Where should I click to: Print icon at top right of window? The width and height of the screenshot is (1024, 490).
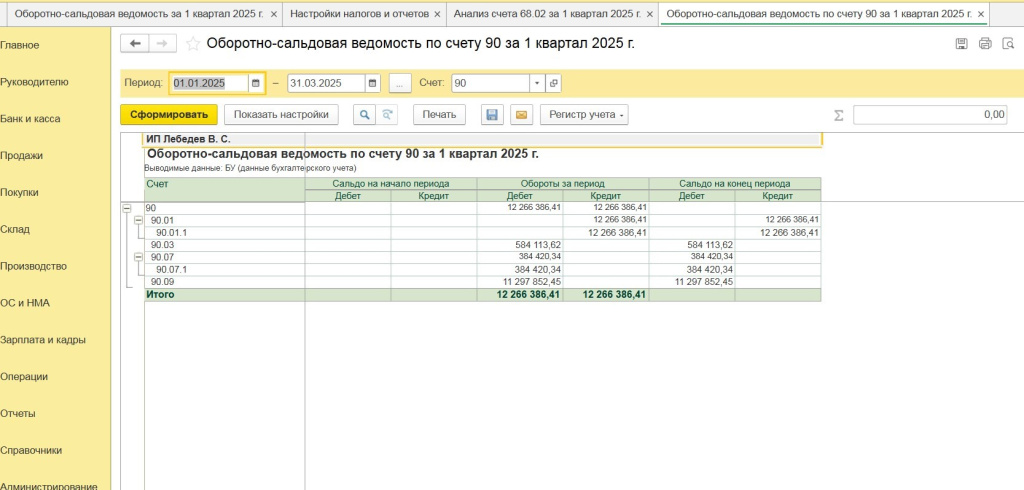coord(985,44)
